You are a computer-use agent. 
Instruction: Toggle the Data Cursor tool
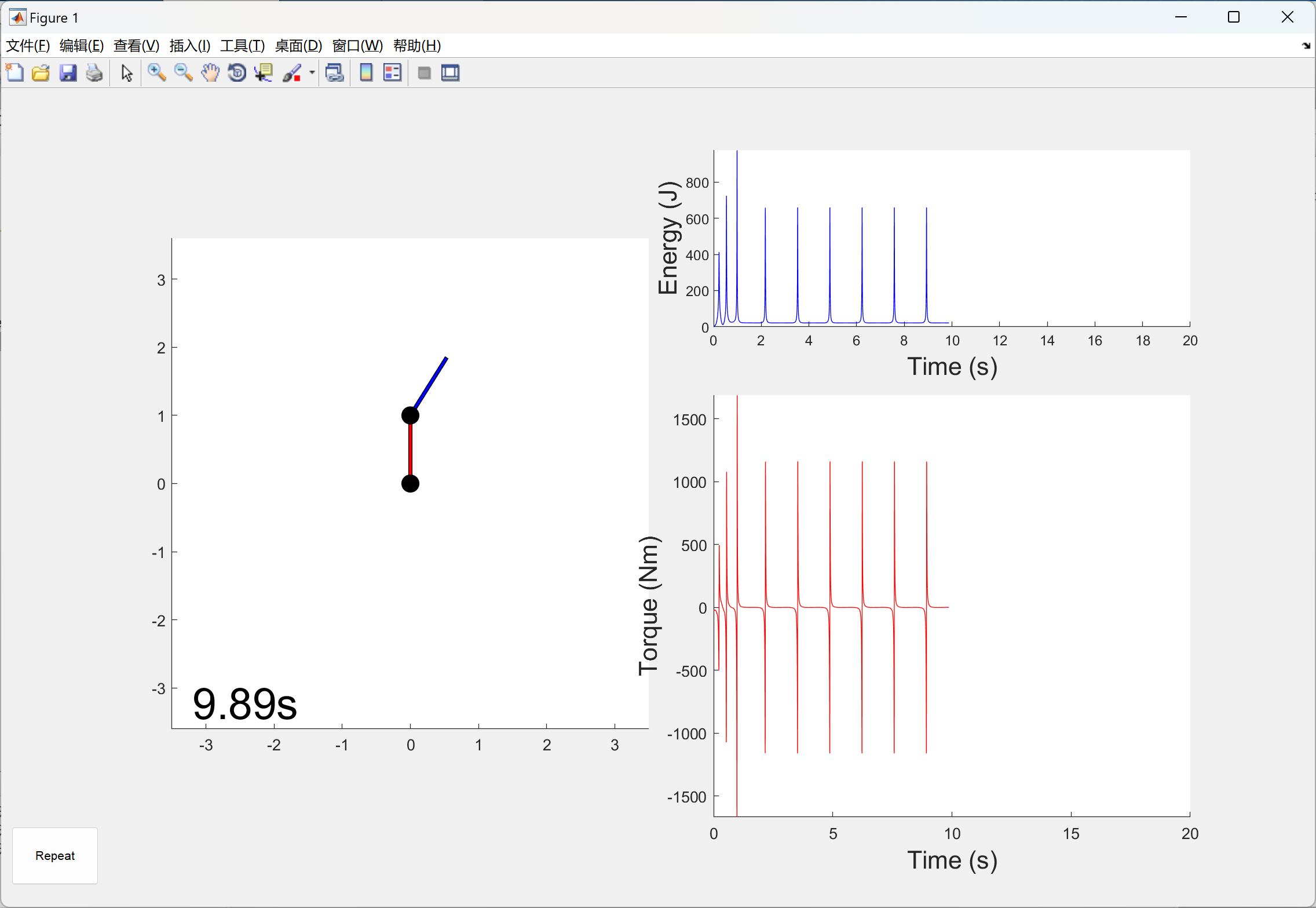pyautogui.click(x=264, y=73)
